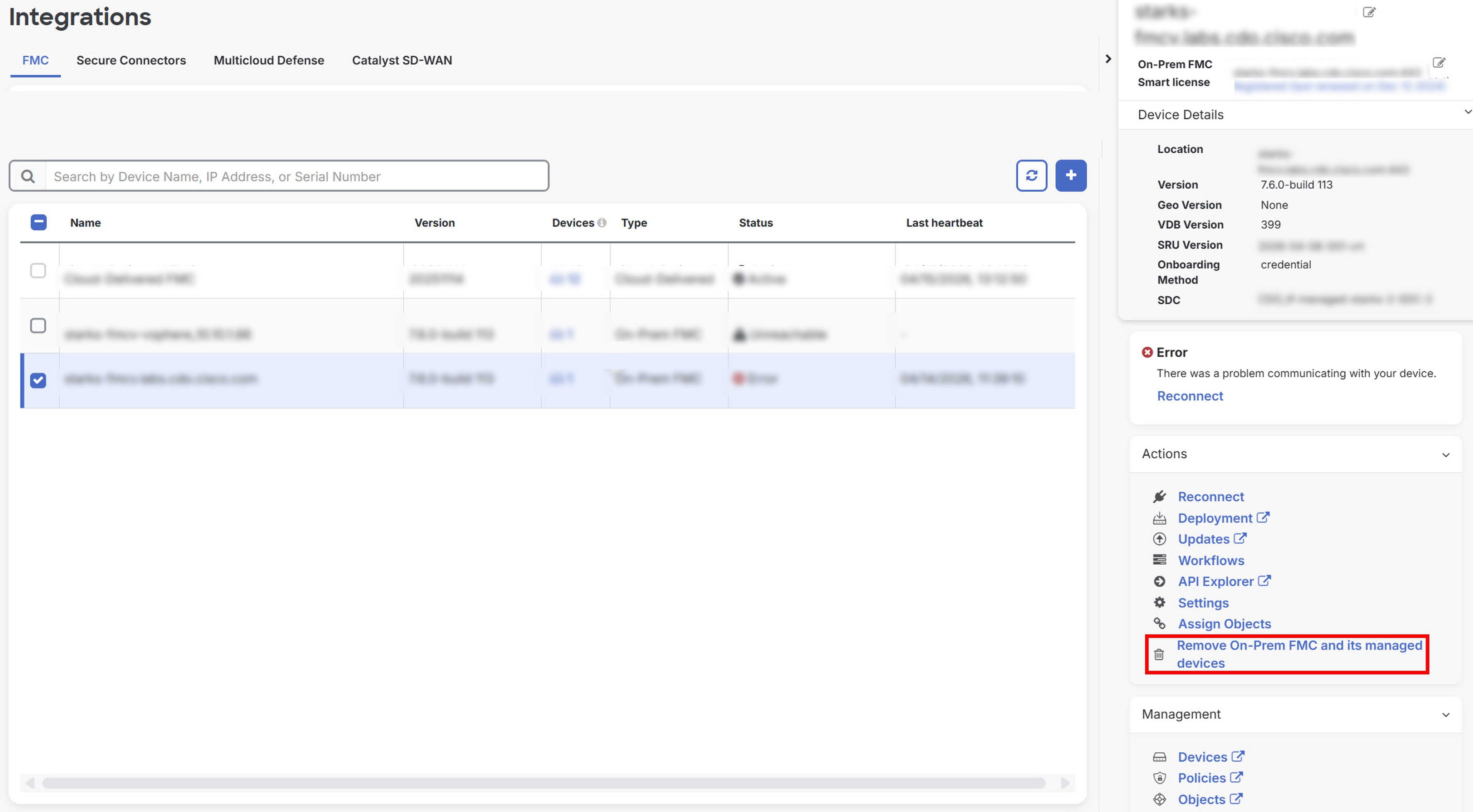1473x812 pixels.
Task: Focus the device search input field
Action: tap(296, 176)
